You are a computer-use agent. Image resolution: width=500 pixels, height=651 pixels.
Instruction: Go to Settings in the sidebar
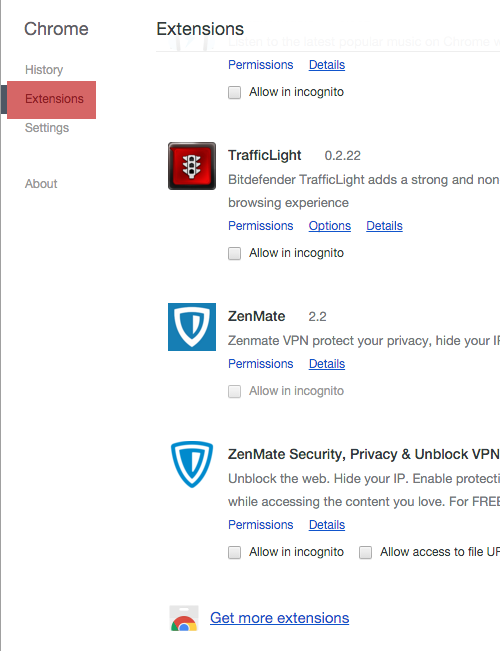pos(47,128)
